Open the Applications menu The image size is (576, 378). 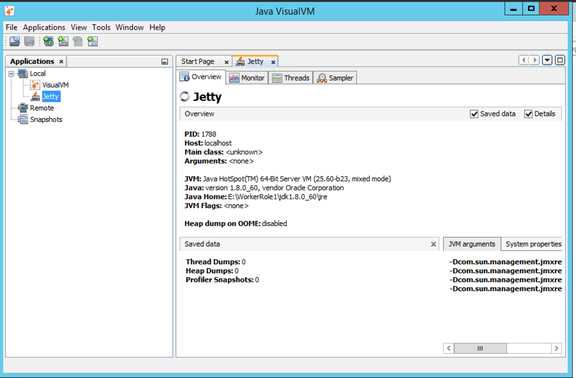(x=44, y=28)
